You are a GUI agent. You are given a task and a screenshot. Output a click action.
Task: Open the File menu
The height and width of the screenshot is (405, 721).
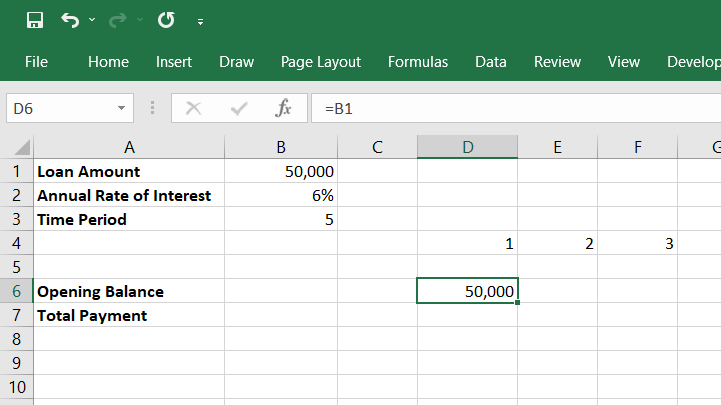point(36,62)
